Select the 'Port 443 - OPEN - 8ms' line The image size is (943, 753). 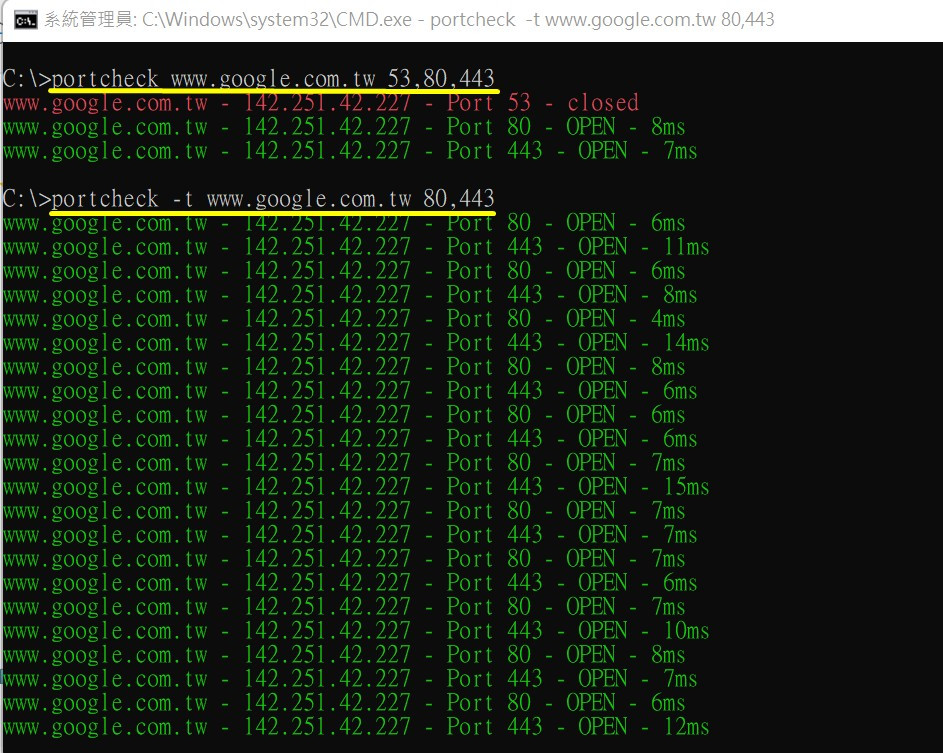350,295
